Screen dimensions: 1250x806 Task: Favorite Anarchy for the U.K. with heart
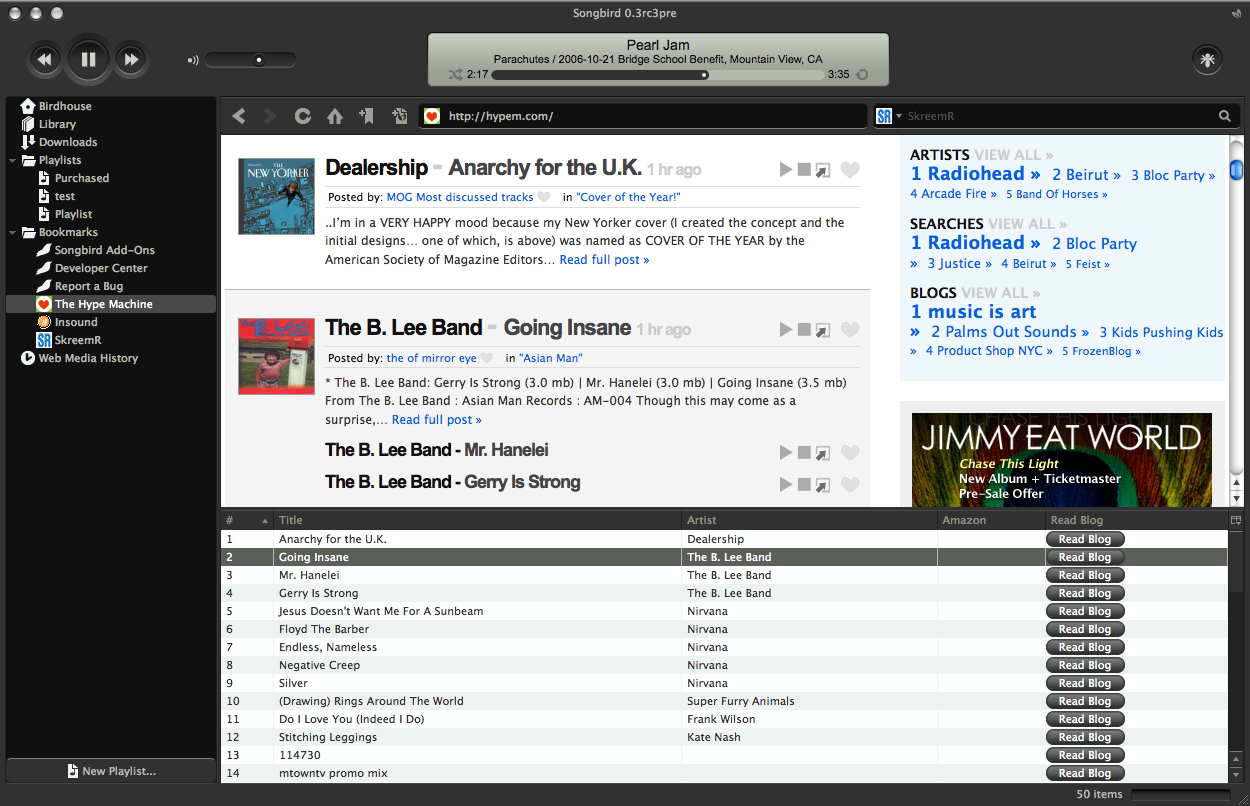pyautogui.click(x=849, y=170)
